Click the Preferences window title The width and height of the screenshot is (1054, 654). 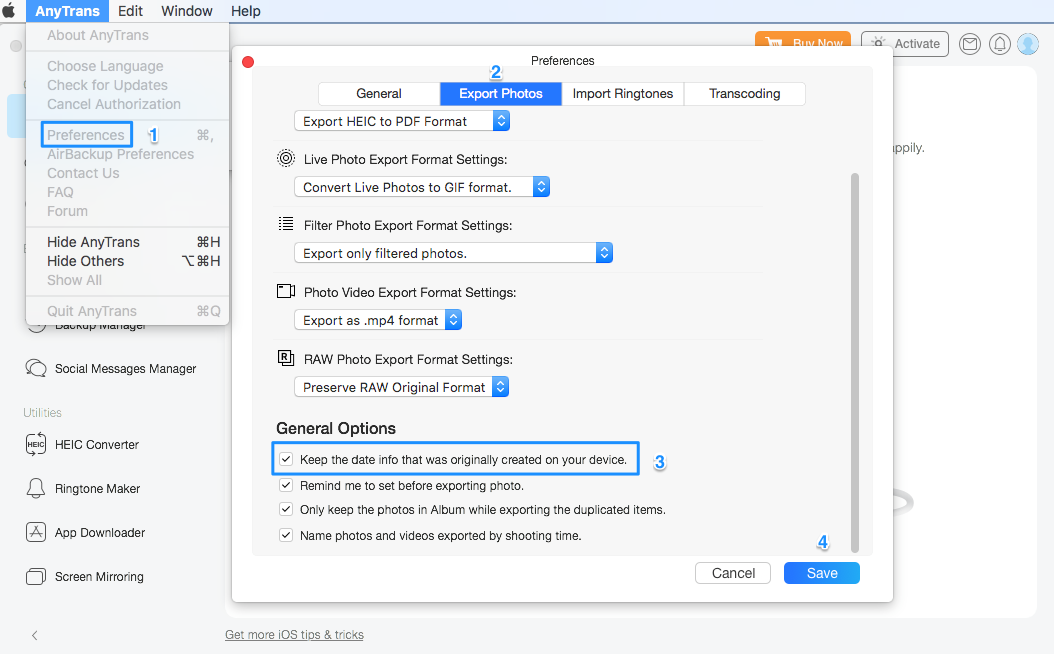[x=563, y=60]
